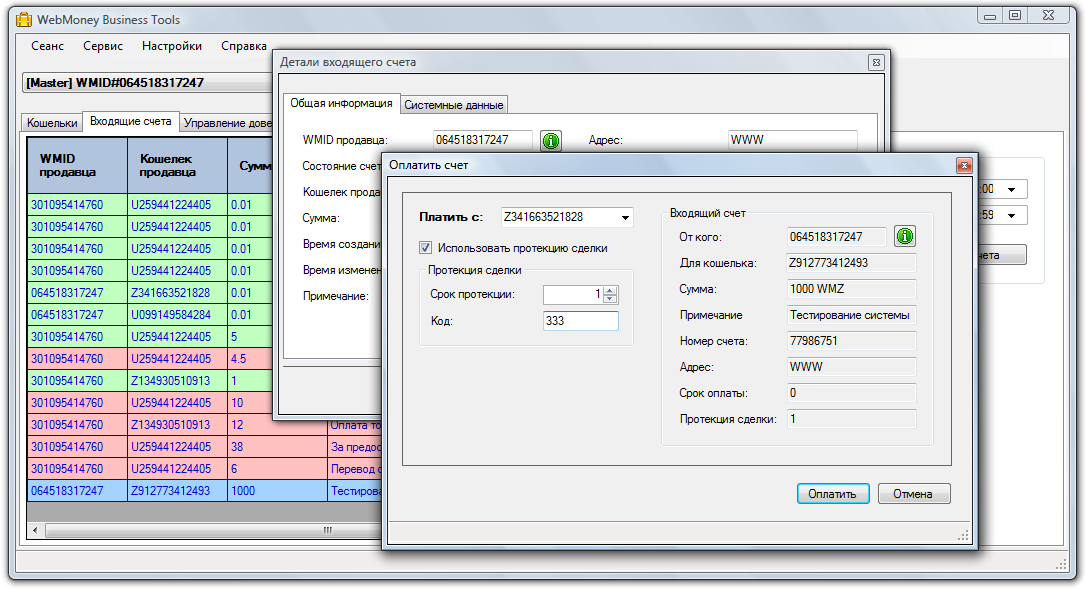Open the Настройки menu
This screenshot has width=1086, height=590.
click(171, 46)
